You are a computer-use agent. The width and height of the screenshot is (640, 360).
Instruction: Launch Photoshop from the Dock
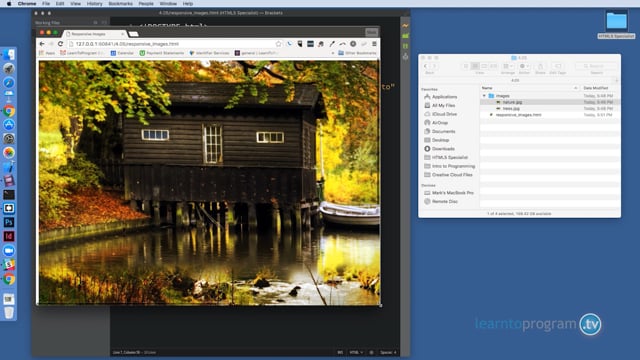click(x=9, y=222)
